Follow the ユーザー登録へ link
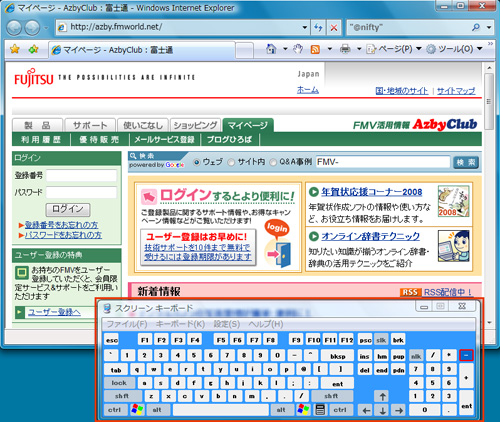Screen dimensions: 500x422 point(54,312)
